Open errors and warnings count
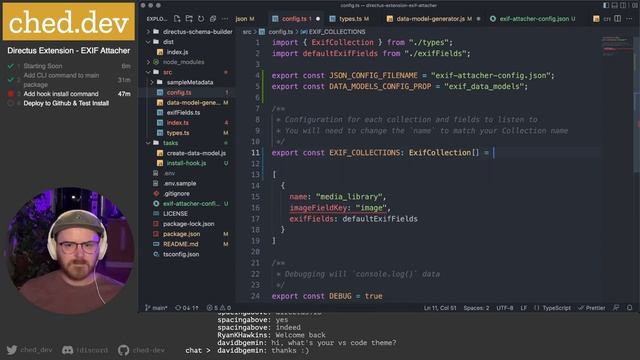This screenshot has height=360, width=640. (219, 308)
